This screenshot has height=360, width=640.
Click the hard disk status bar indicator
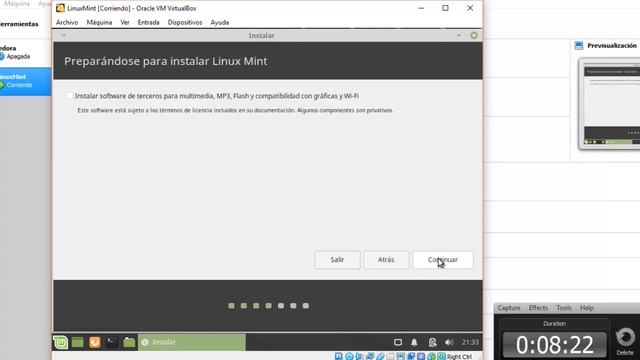[x=339, y=356]
